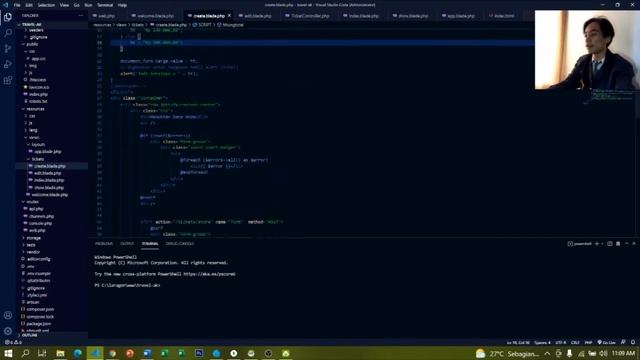The height and width of the screenshot is (360, 640).
Task: Open the File menu
Action: pos(17,5)
